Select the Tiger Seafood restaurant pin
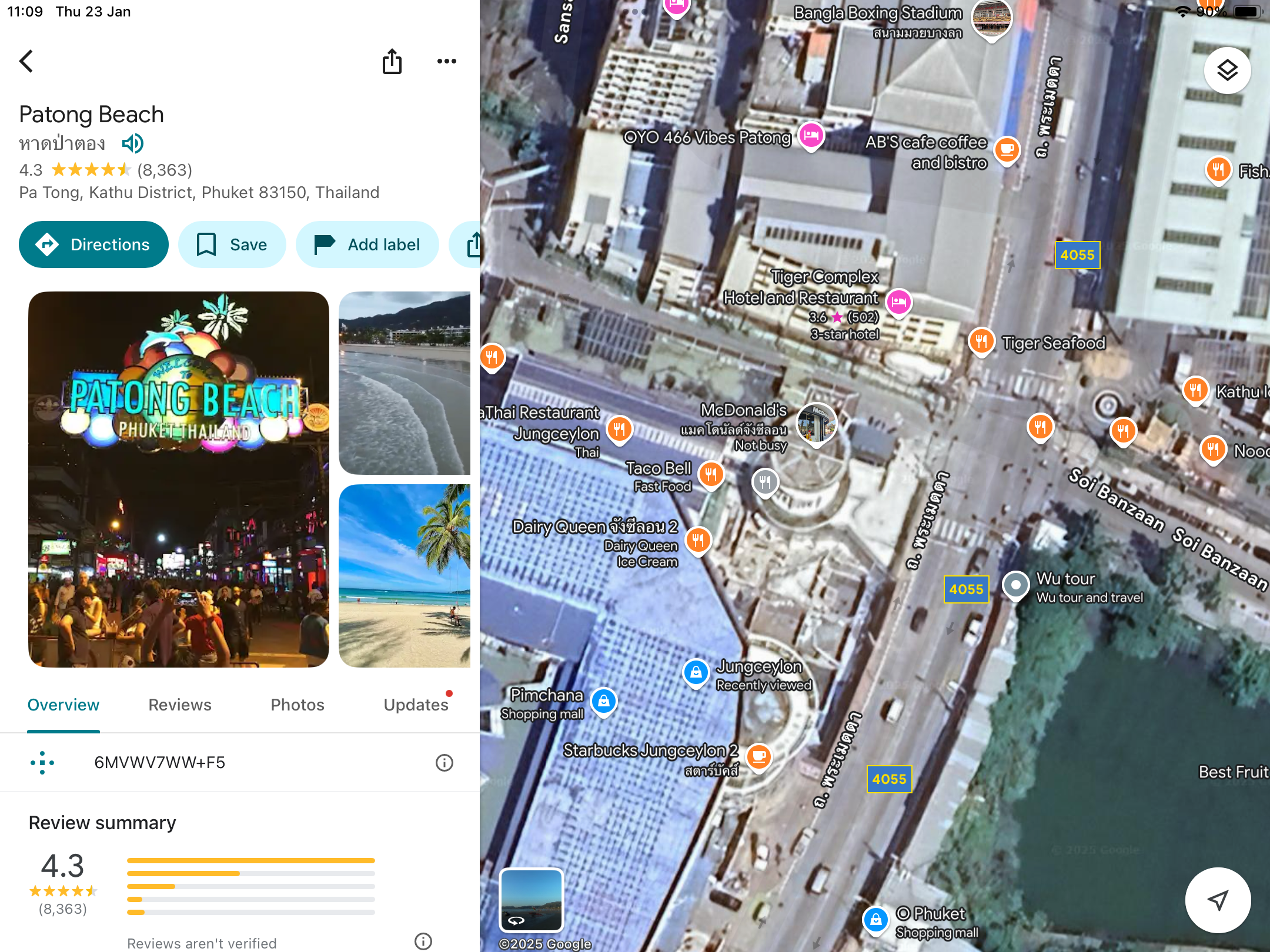 pyautogui.click(x=981, y=342)
